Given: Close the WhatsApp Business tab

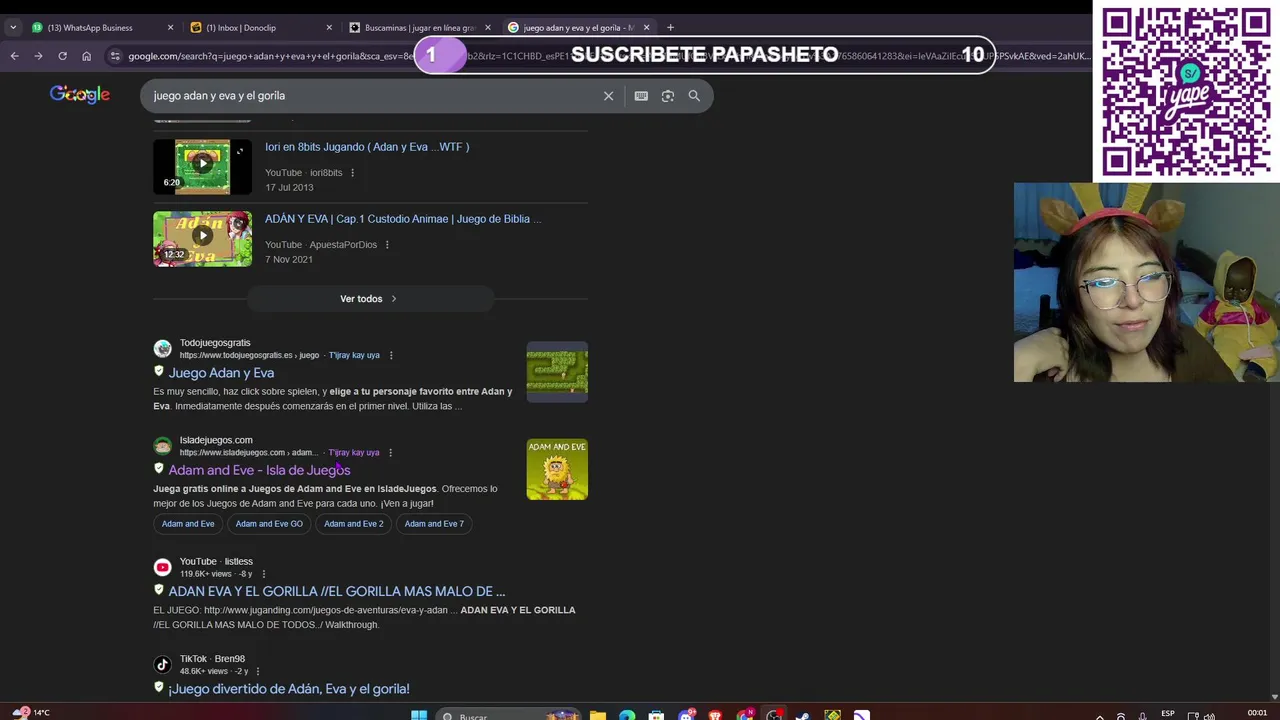Looking at the screenshot, I should pos(170,27).
